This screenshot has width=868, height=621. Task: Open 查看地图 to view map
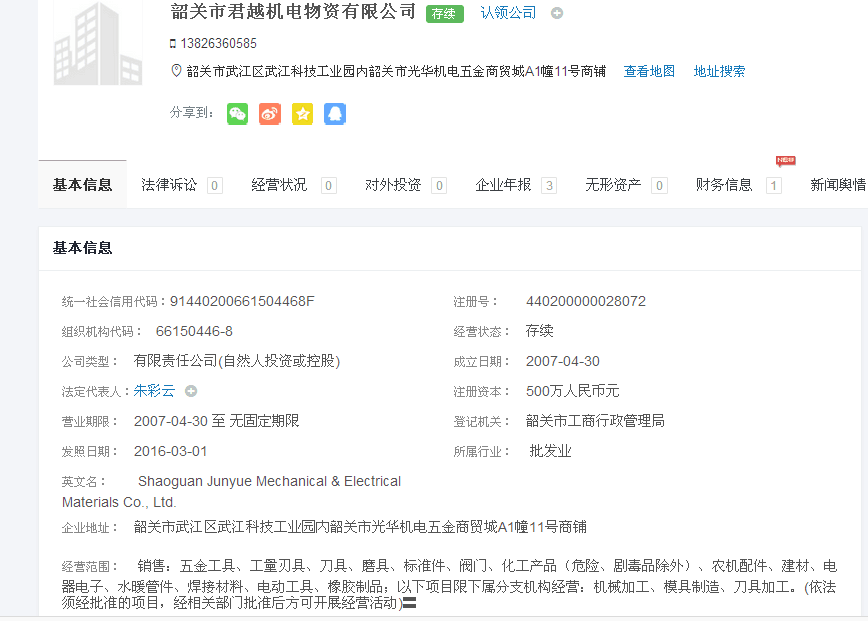[x=649, y=71]
